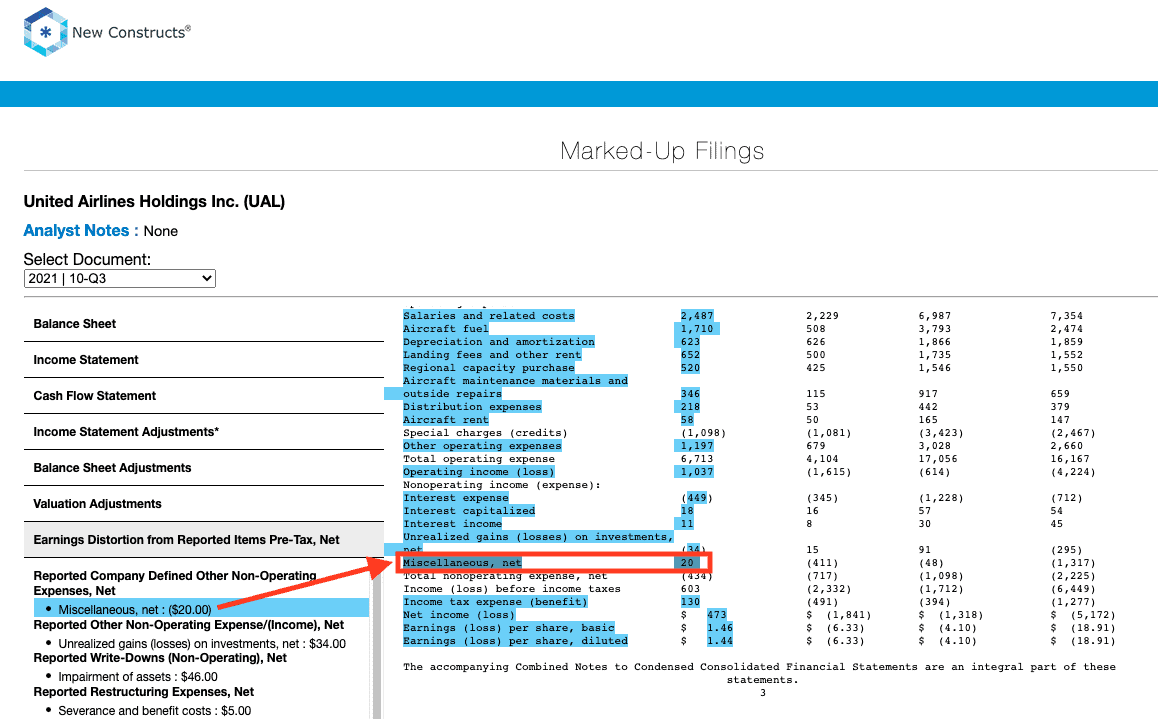The height and width of the screenshot is (719, 1158).
Task: Click the Distribution expenses row label
Action: 473,407
